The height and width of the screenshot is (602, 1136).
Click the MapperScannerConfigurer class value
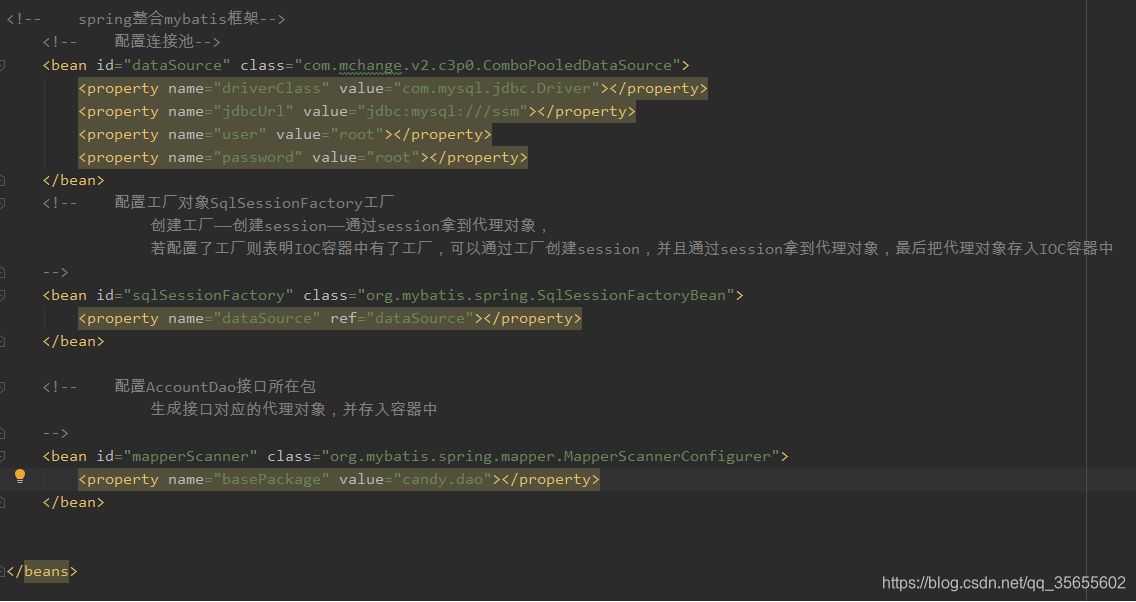[551, 456]
